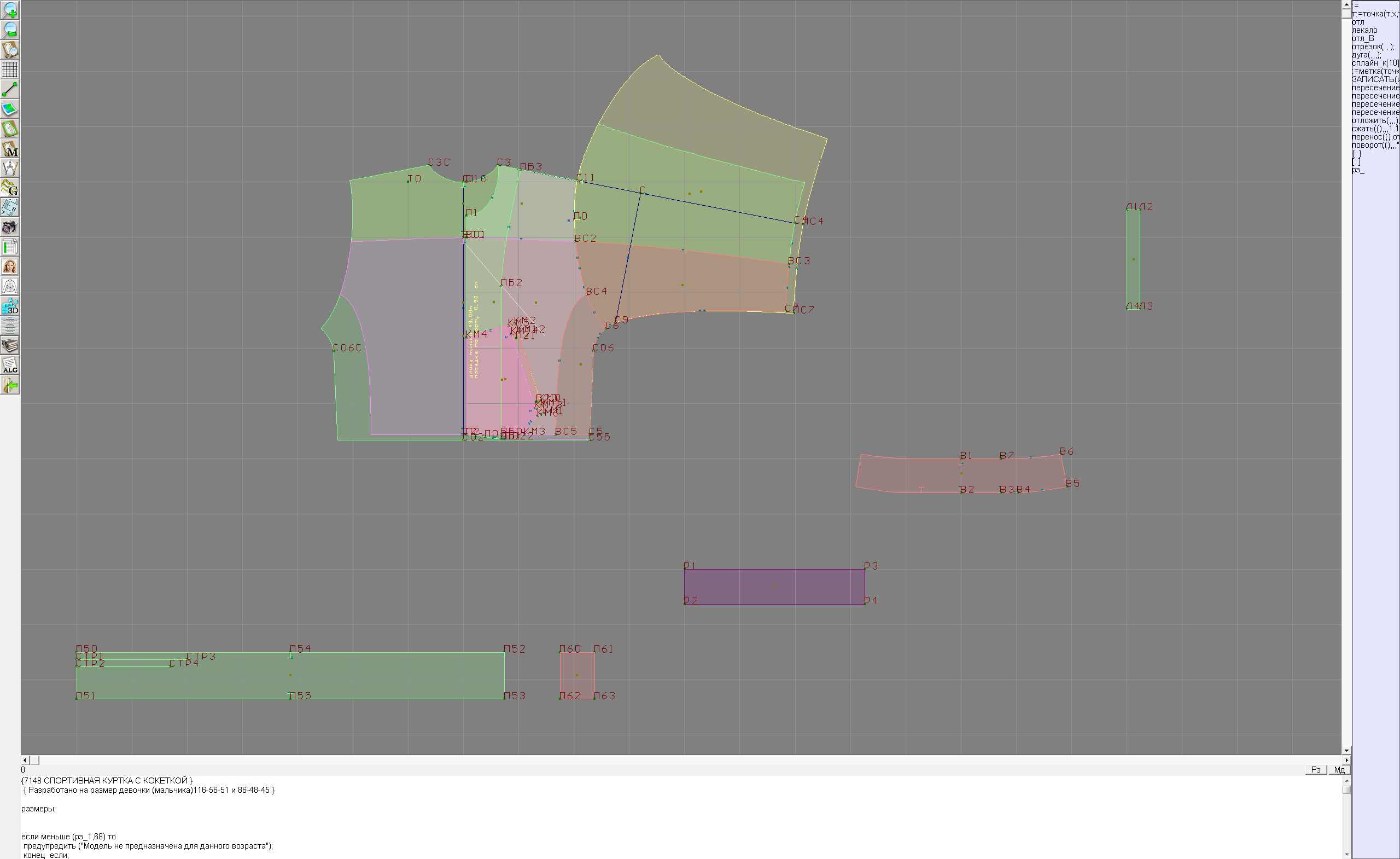The width and height of the screenshot is (1400, 859).
Task: Click in code editor on 'размеры;' line
Action: pos(39,809)
